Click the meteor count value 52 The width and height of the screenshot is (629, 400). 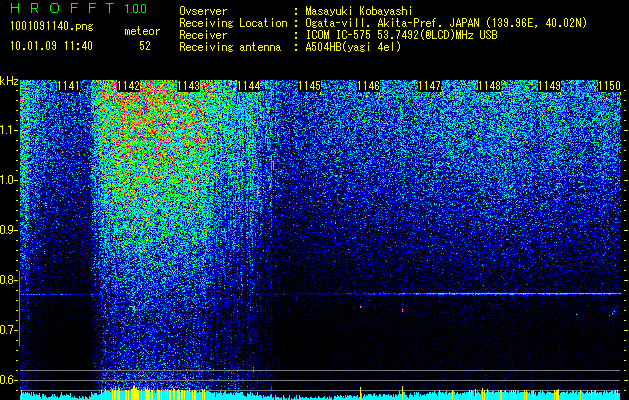[x=145, y=46]
